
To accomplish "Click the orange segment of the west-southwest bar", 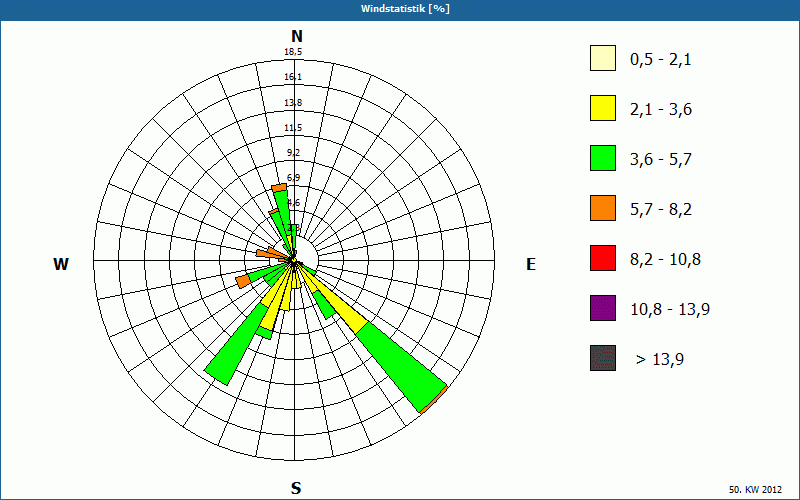I will pos(243,281).
